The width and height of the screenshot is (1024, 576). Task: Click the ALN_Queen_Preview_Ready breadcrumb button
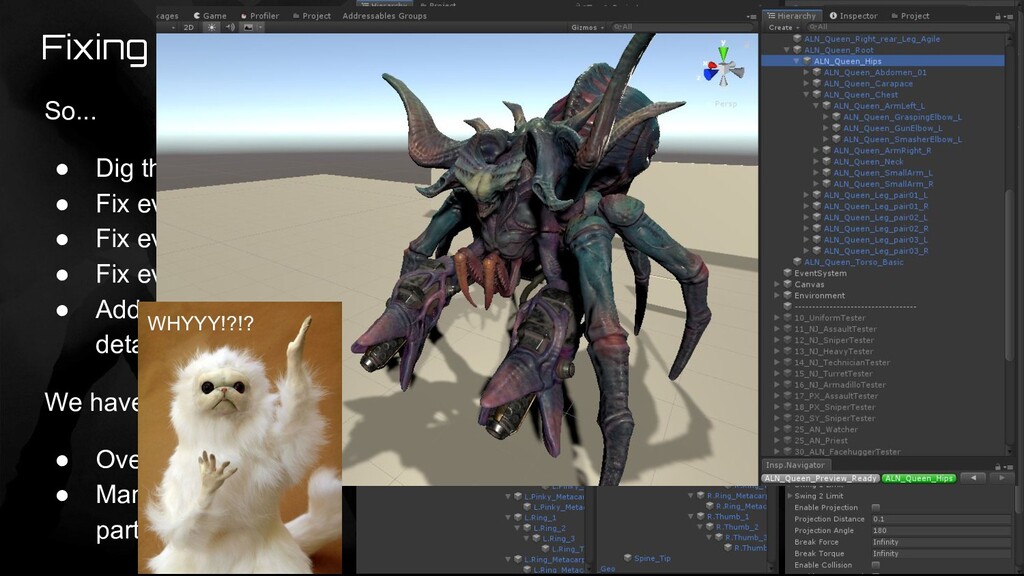click(x=820, y=478)
